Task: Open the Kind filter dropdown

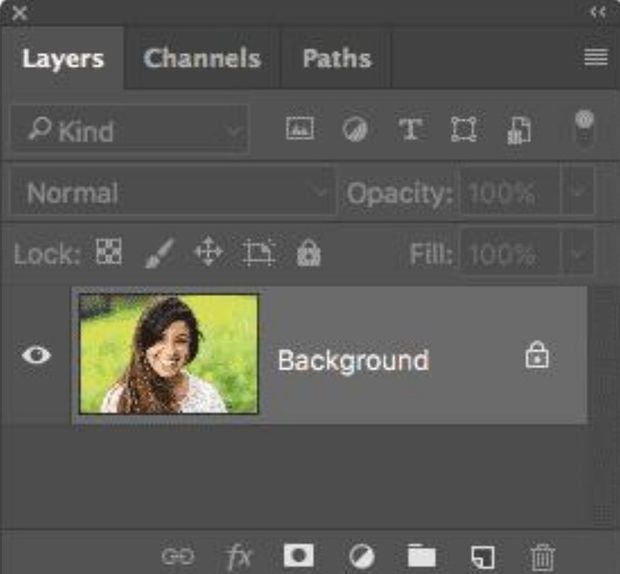Action: (x=130, y=130)
